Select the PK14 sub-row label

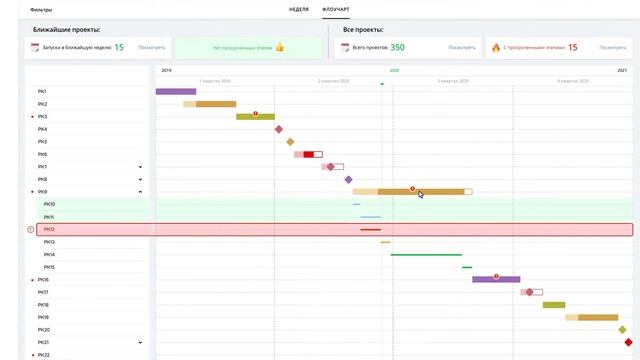[49, 255]
